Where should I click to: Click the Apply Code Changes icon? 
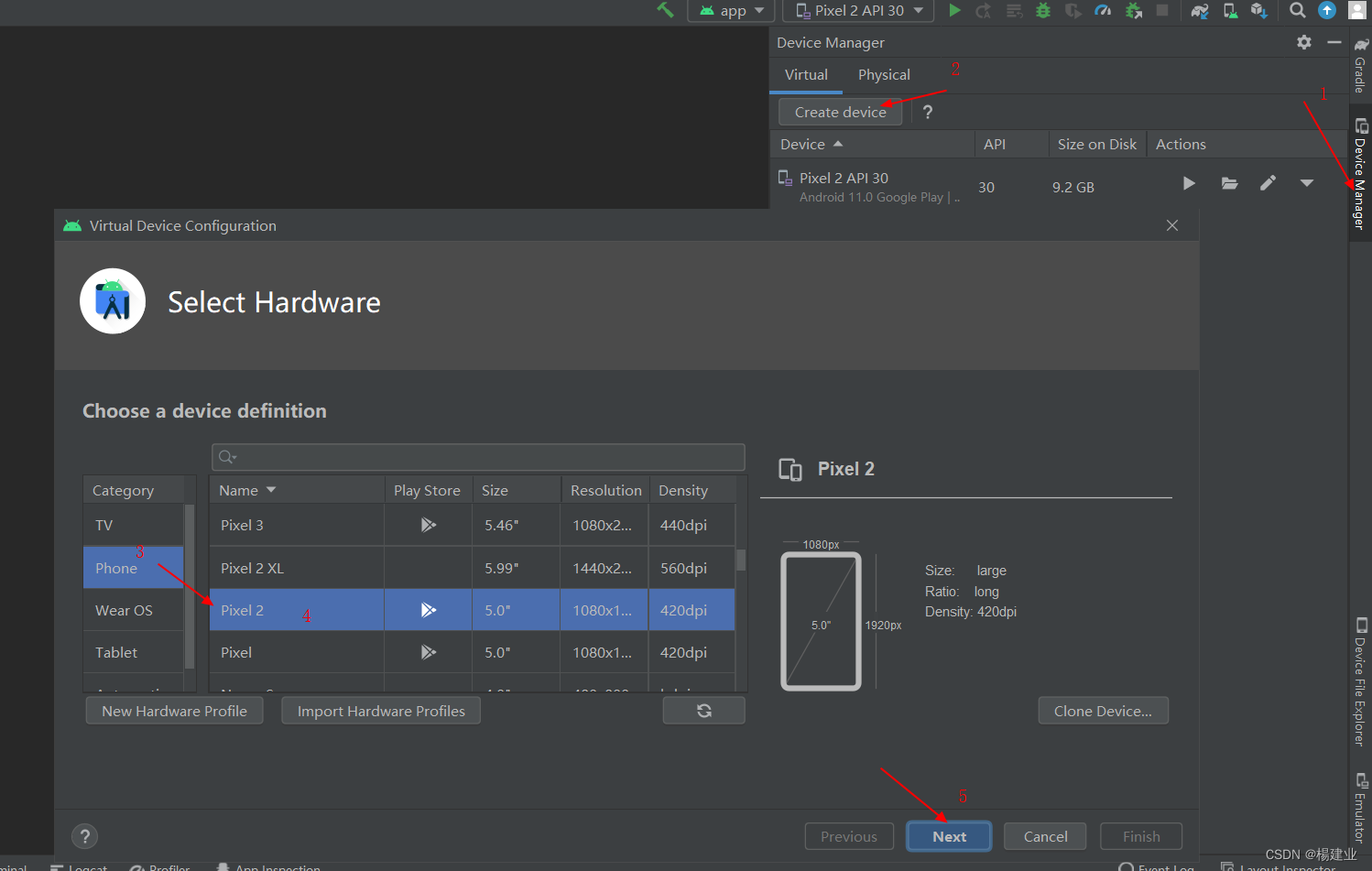click(x=1014, y=10)
